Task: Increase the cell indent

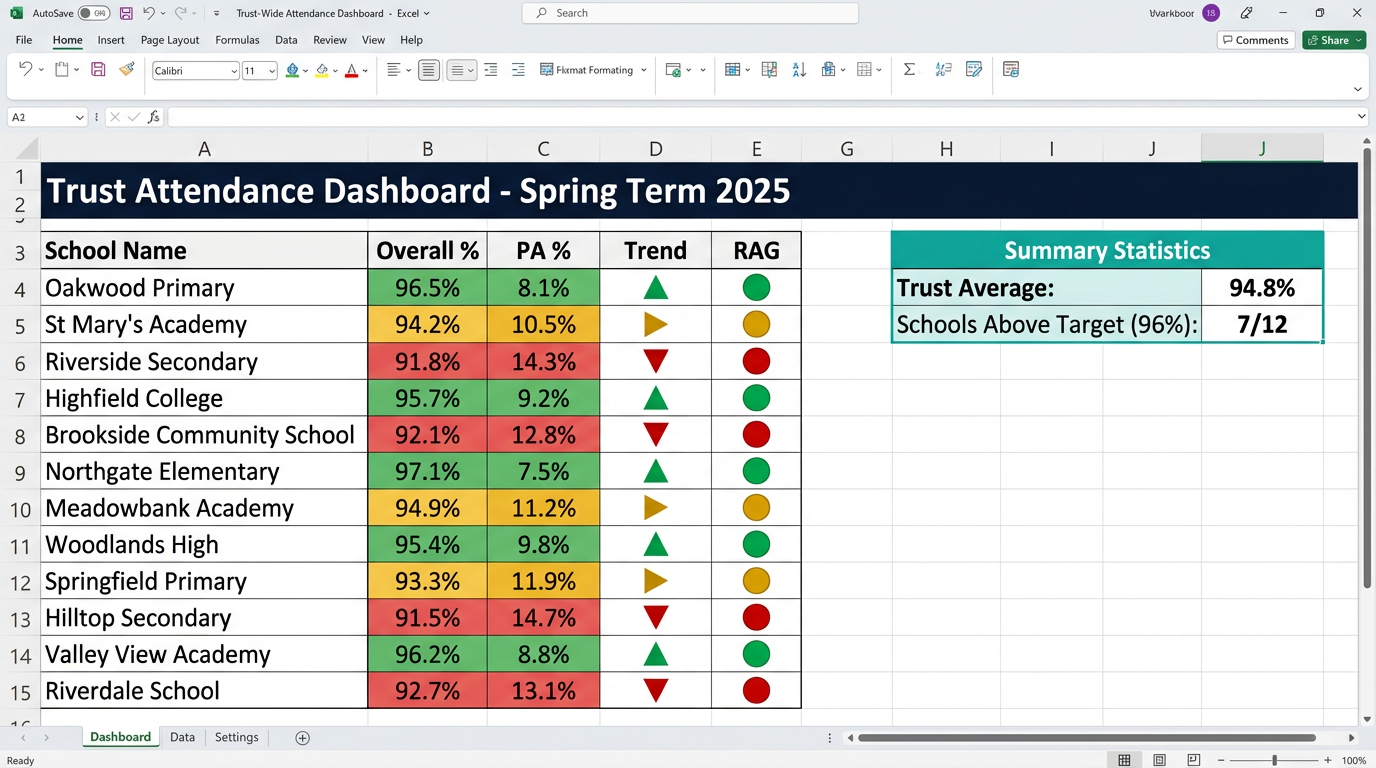Action: (517, 70)
